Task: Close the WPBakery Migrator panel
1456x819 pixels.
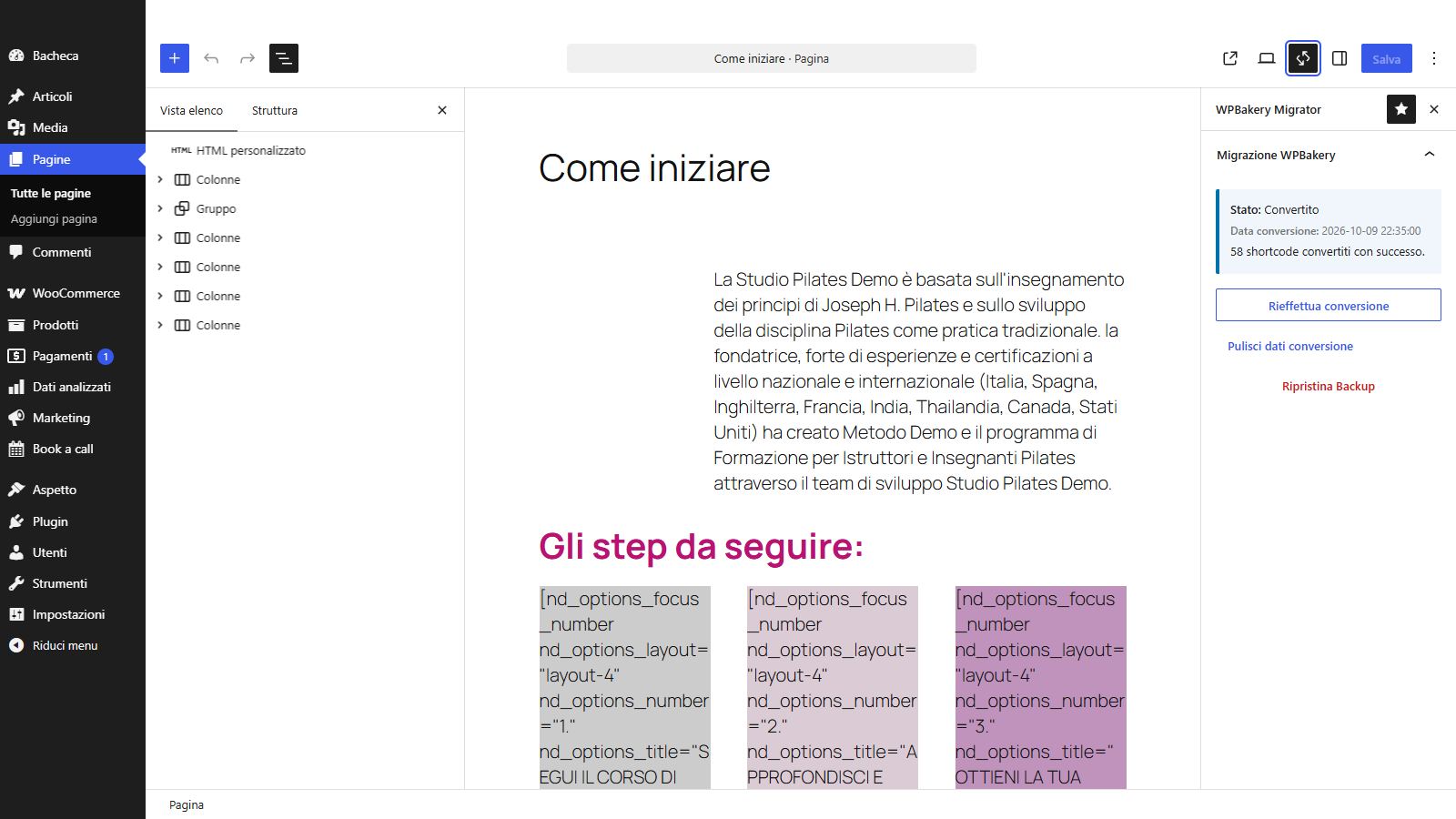Action: 1434,109
